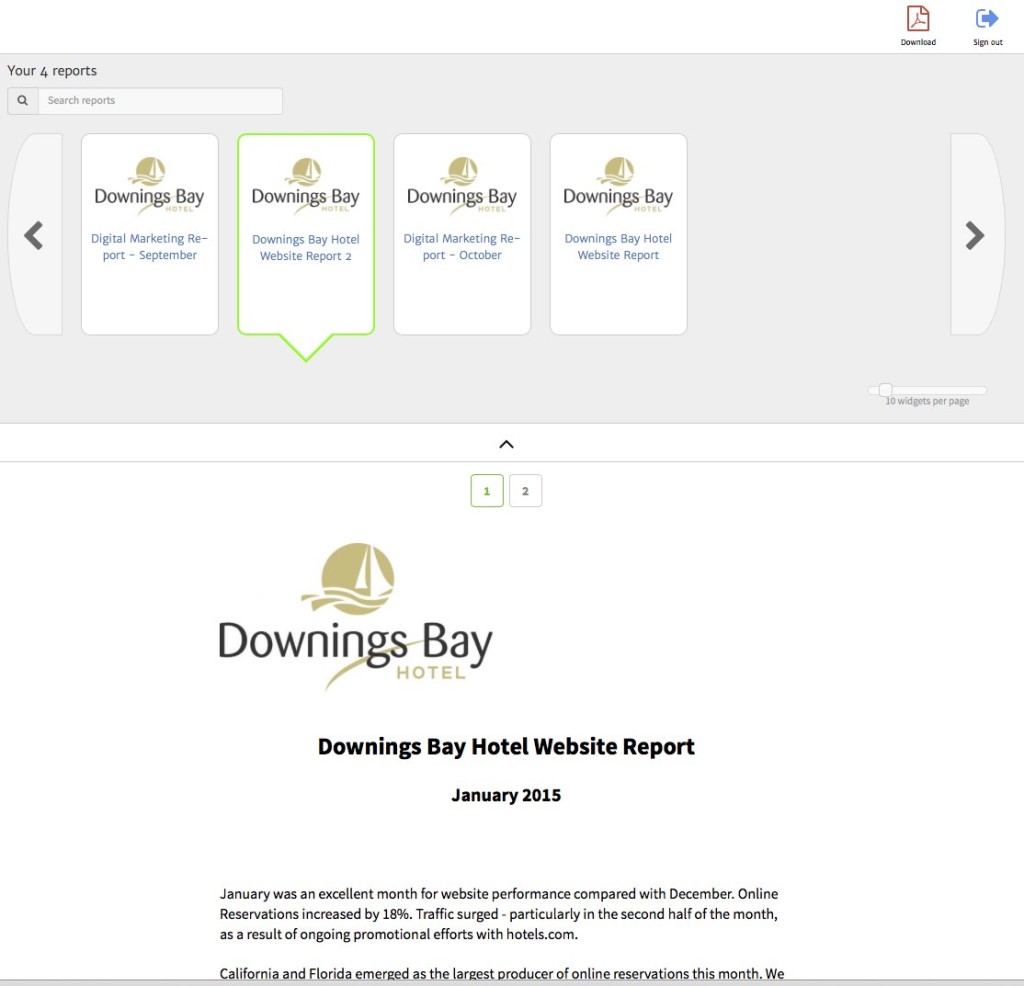Switch to page 2 of the report
The image size is (1024, 986).
click(526, 490)
